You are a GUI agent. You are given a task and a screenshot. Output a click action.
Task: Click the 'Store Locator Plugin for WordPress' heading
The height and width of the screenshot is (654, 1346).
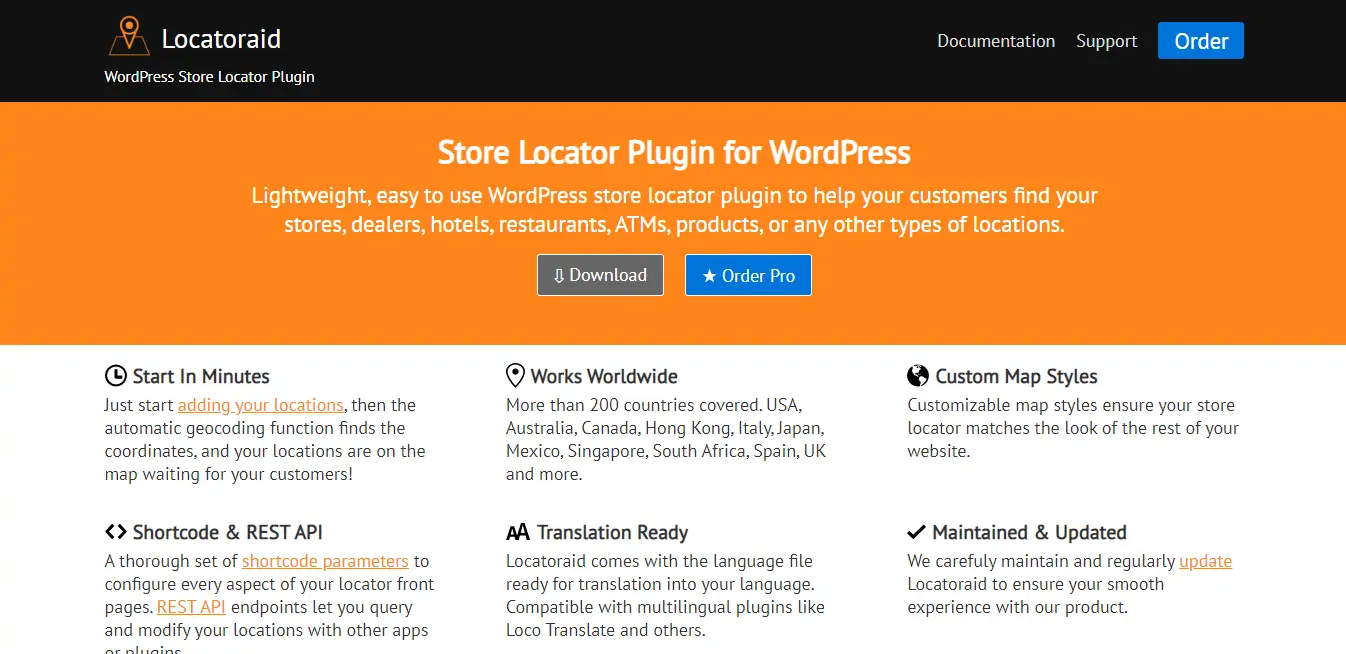(x=674, y=153)
